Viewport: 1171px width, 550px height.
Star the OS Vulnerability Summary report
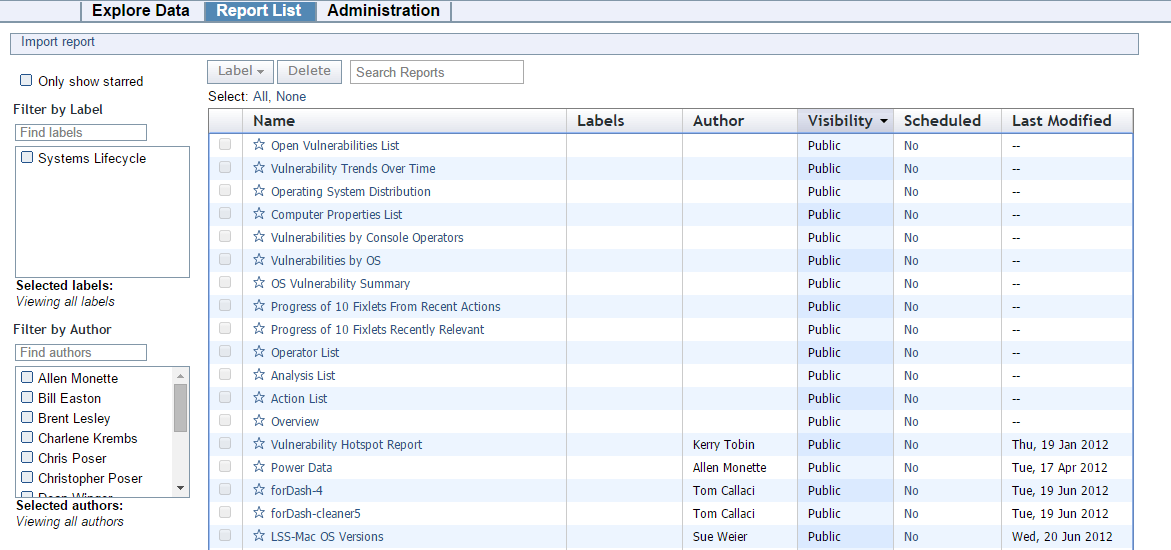tap(259, 282)
